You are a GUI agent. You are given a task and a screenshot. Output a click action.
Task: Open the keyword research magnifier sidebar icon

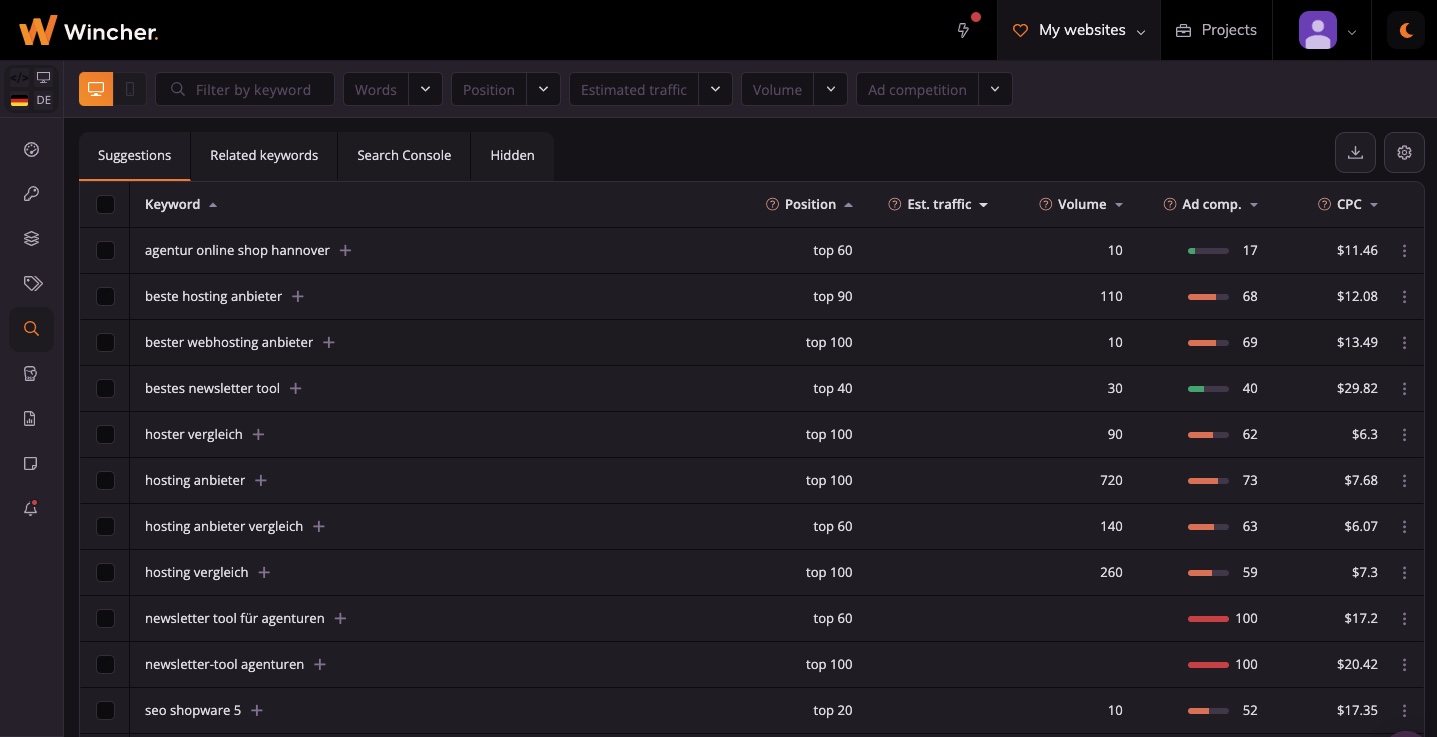31,328
